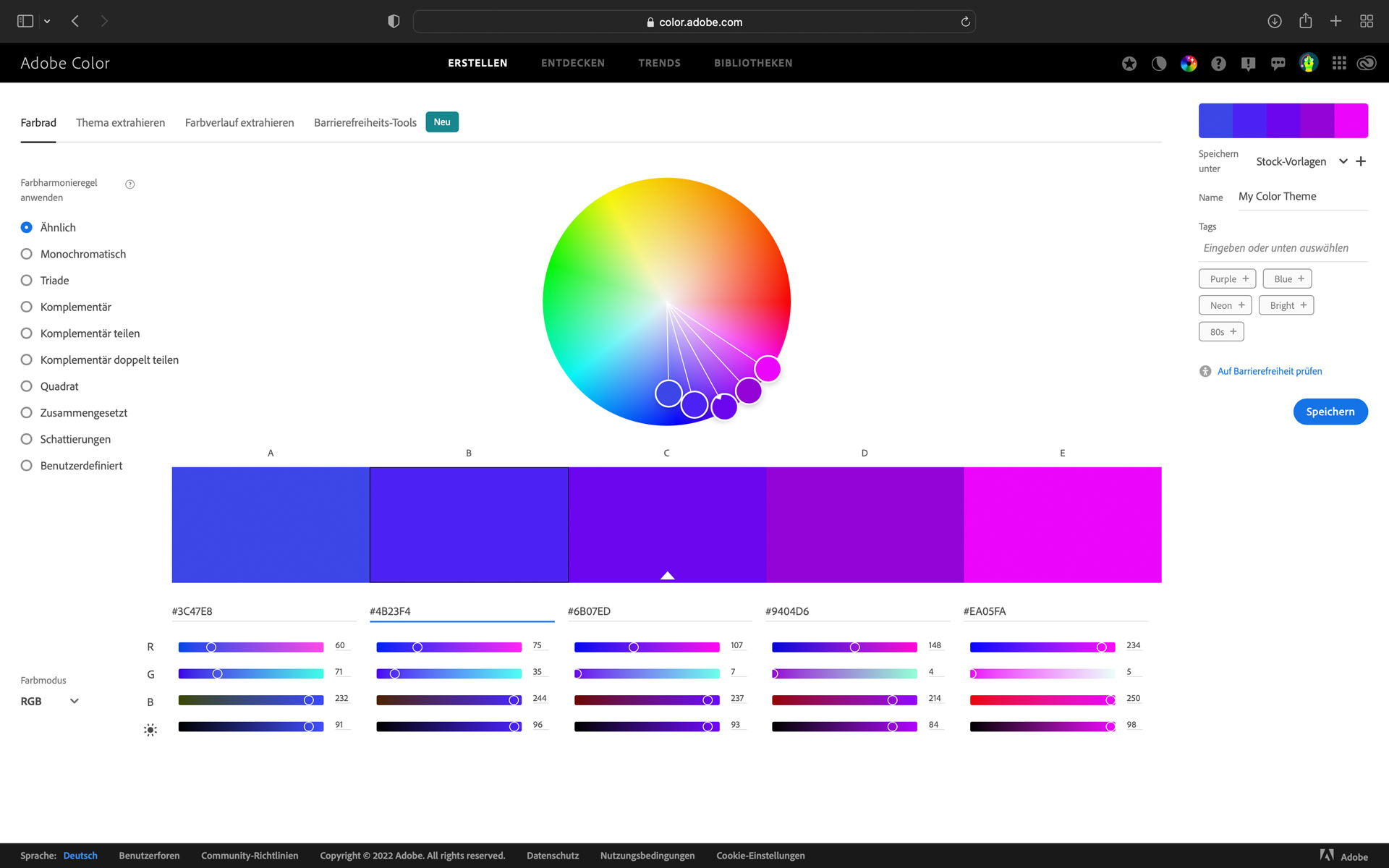Open Safari downloads icon
The height and width of the screenshot is (868, 1389).
(x=1275, y=22)
